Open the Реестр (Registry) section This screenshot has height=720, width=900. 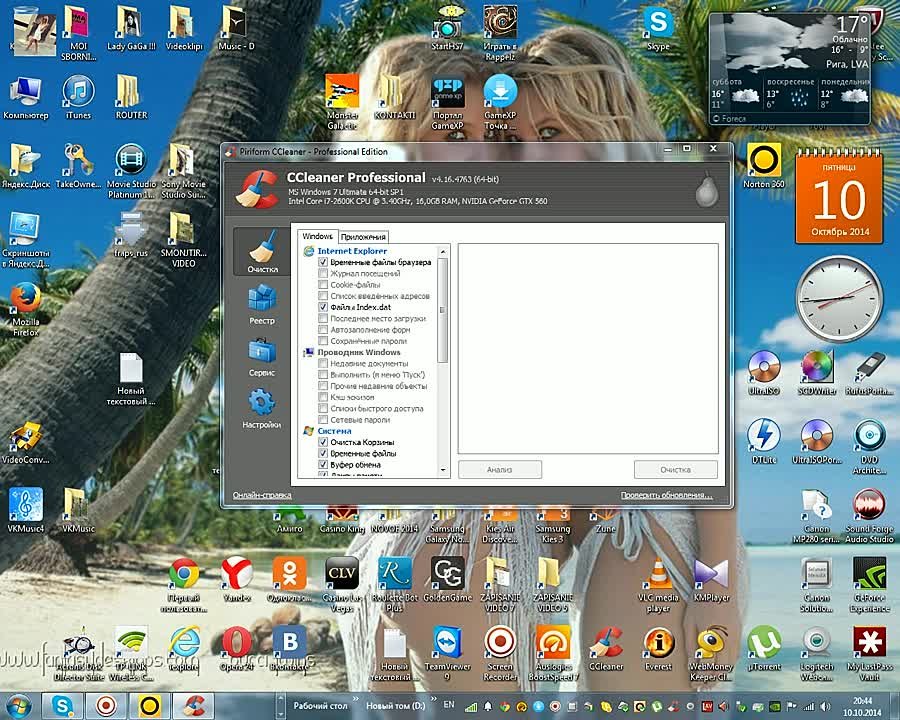[x=262, y=303]
